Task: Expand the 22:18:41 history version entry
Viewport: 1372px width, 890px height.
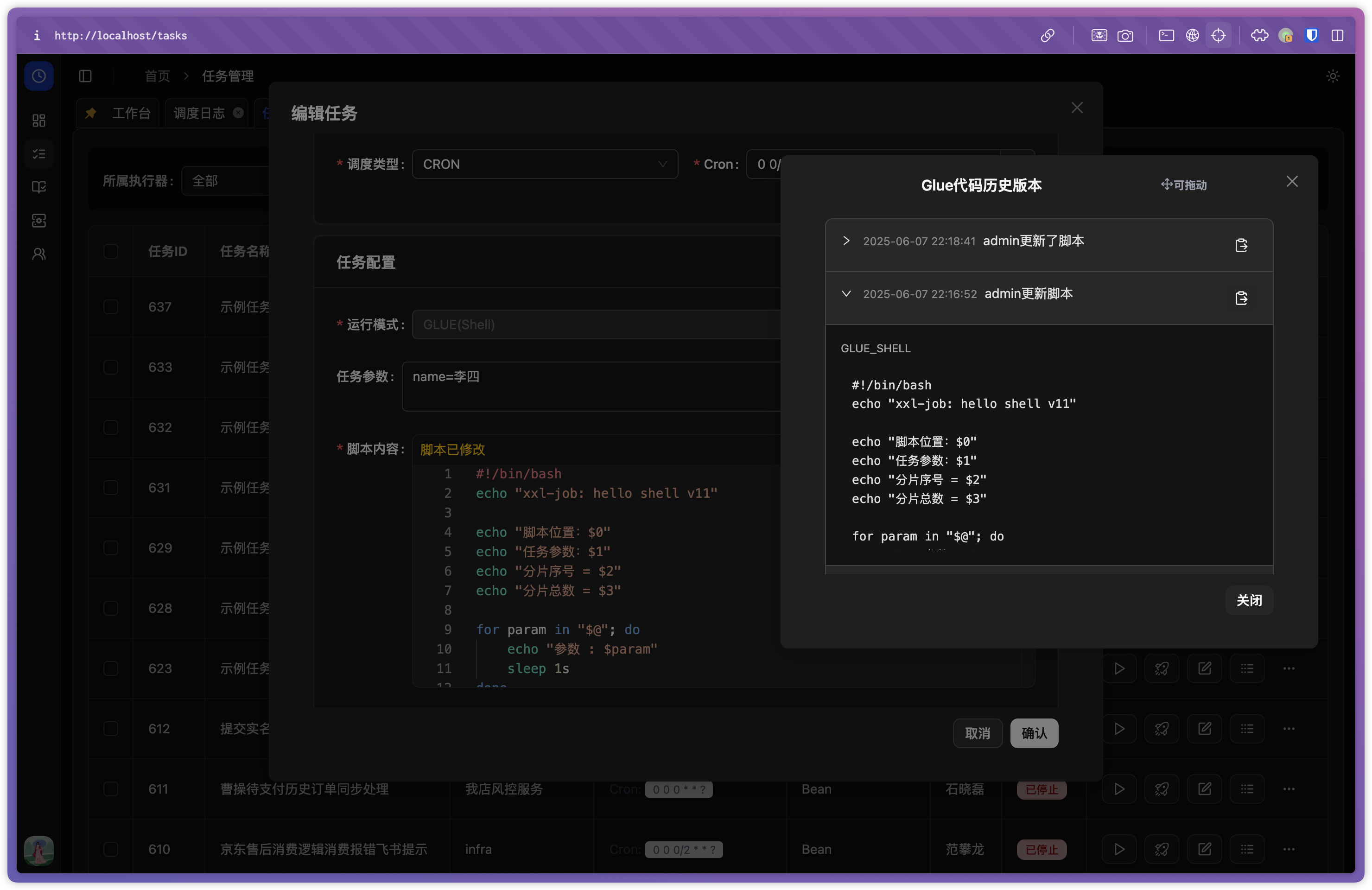Action: click(x=846, y=241)
